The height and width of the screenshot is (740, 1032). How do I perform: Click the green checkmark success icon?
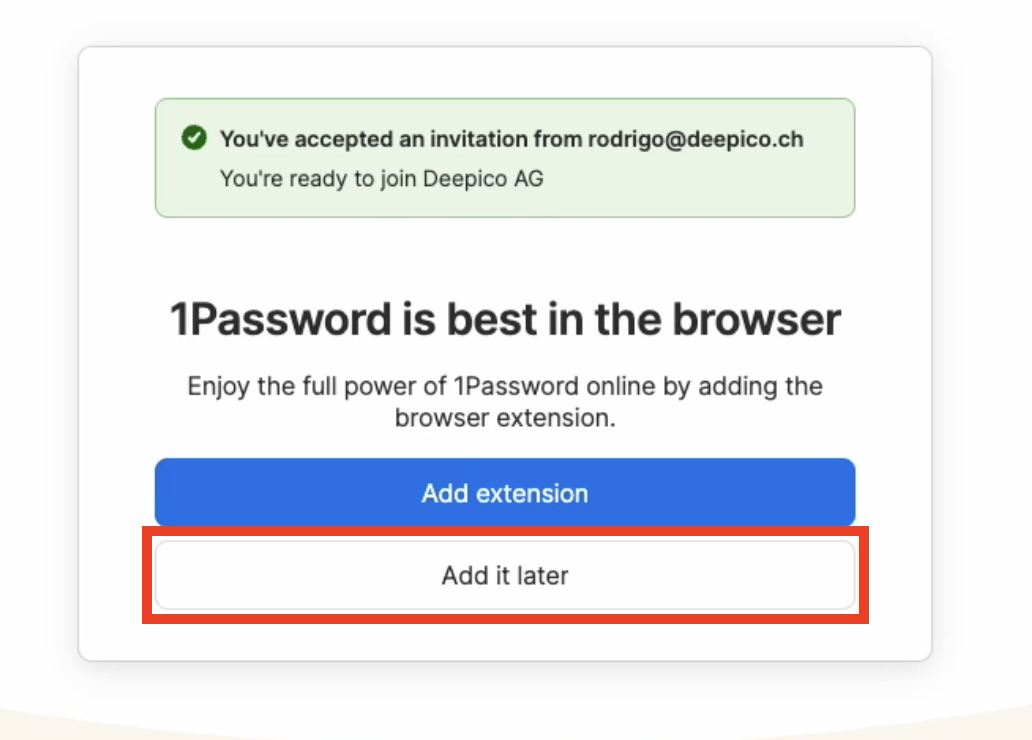pos(194,138)
